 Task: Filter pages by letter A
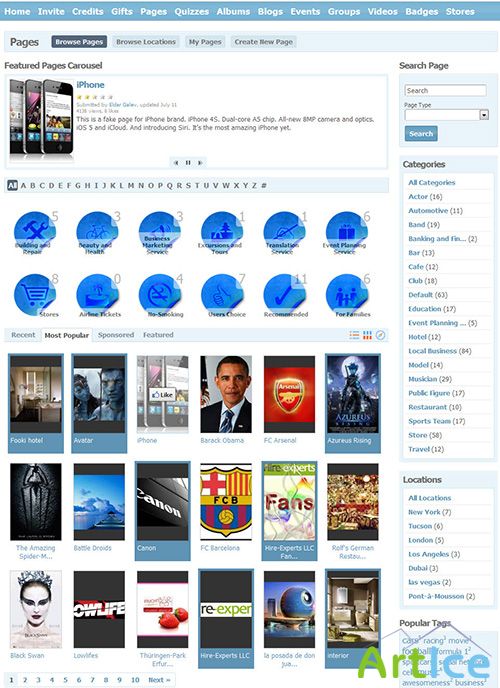23,186
